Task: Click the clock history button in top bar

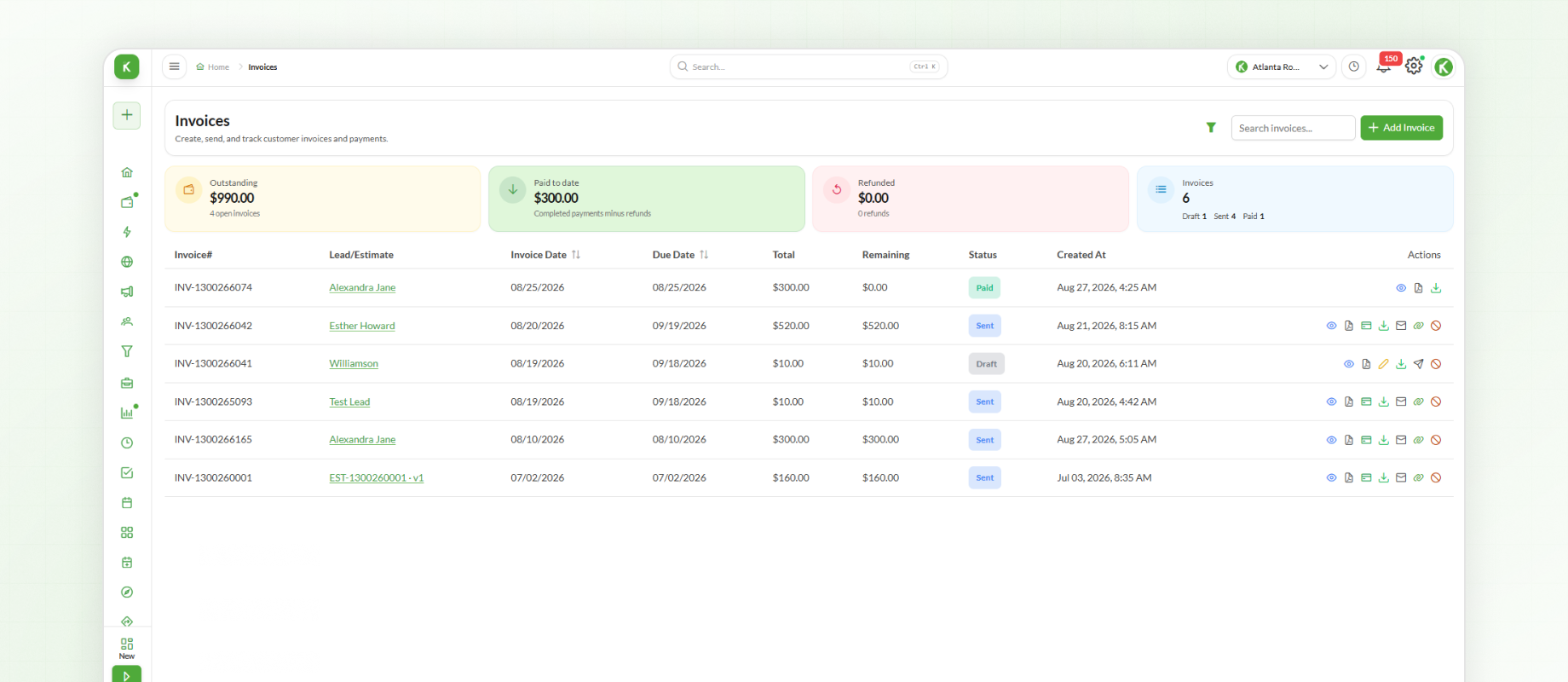Action: coord(1354,66)
